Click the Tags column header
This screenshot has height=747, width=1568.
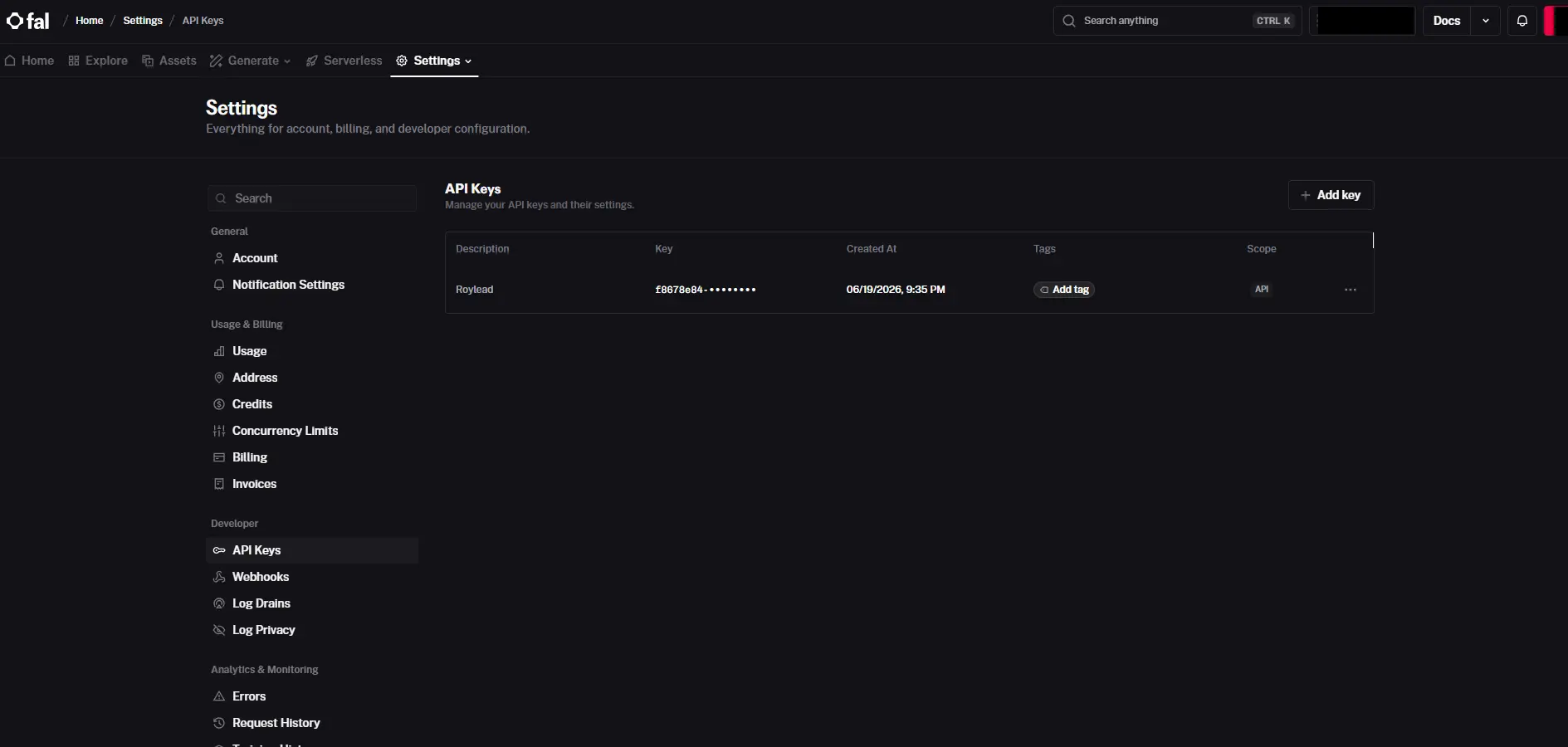point(1044,249)
